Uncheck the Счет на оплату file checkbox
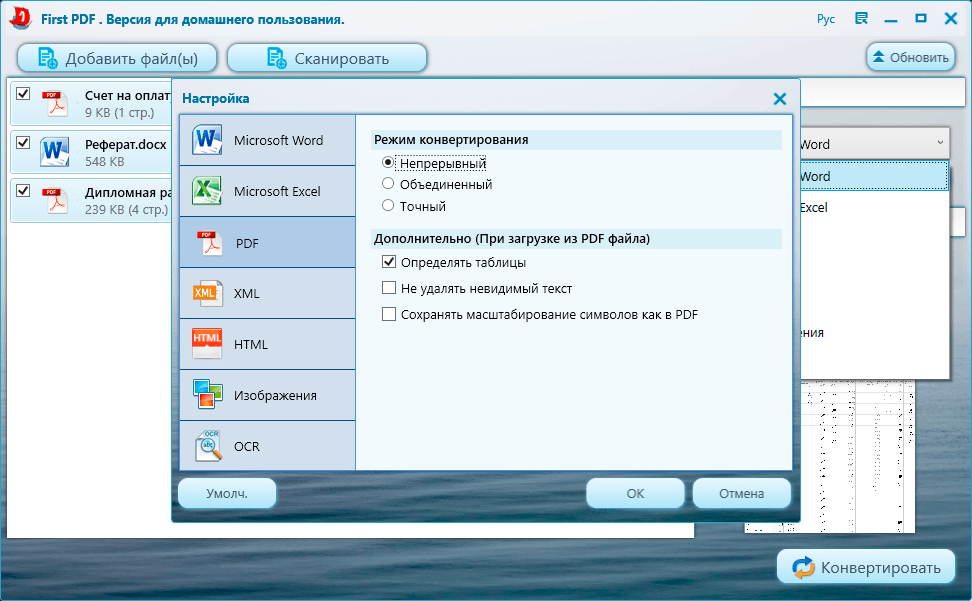The image size is (972, 601). point(23,94)
